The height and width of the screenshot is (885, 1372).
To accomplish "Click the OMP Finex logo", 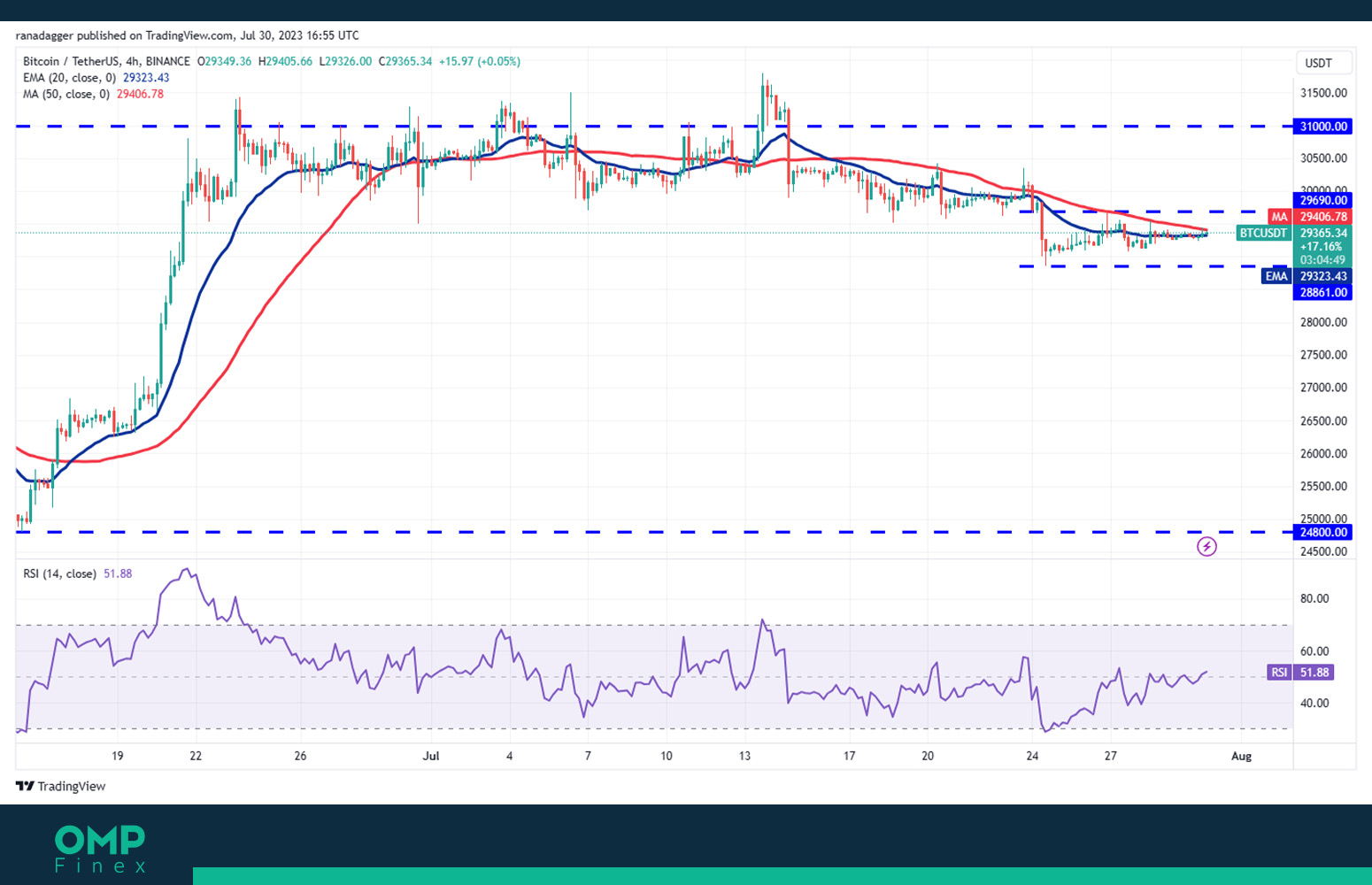I will pos(100,849).
